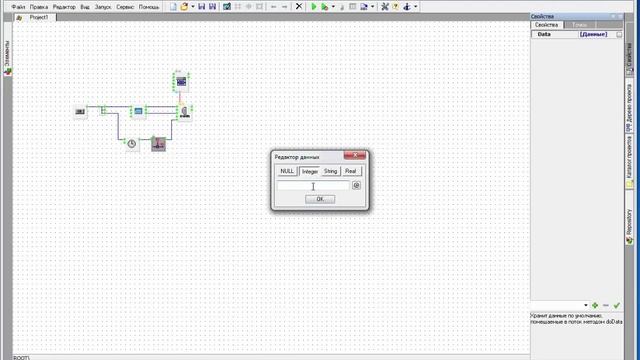Expand the arrow next to the open folder icon
This screenshot has width=640, height=360.
[x=193, y=7]
